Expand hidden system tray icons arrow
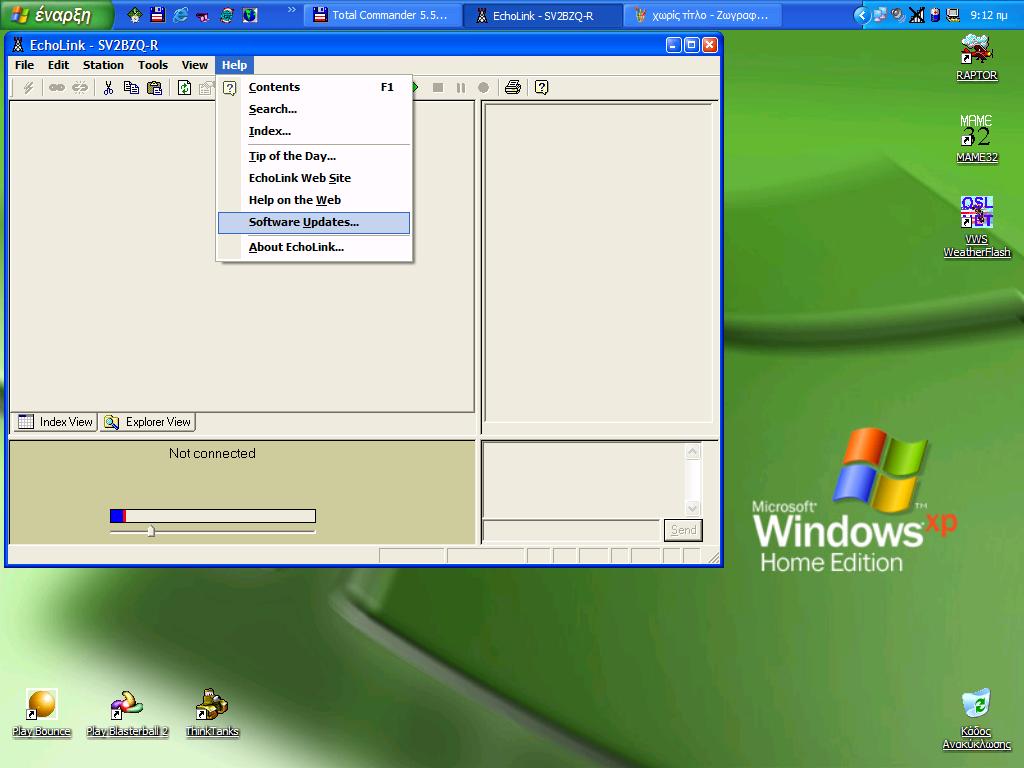 tap(862, 15)
